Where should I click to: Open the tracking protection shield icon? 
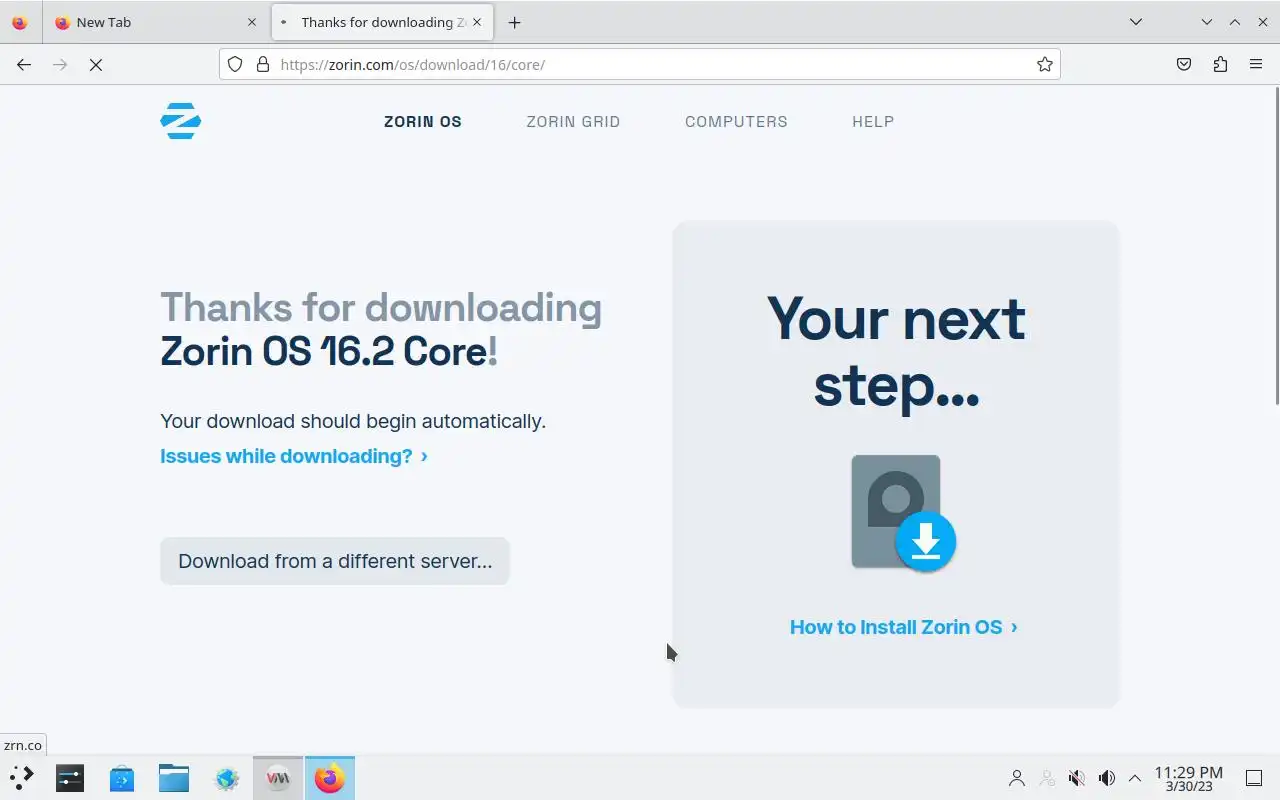coord(235,64)
